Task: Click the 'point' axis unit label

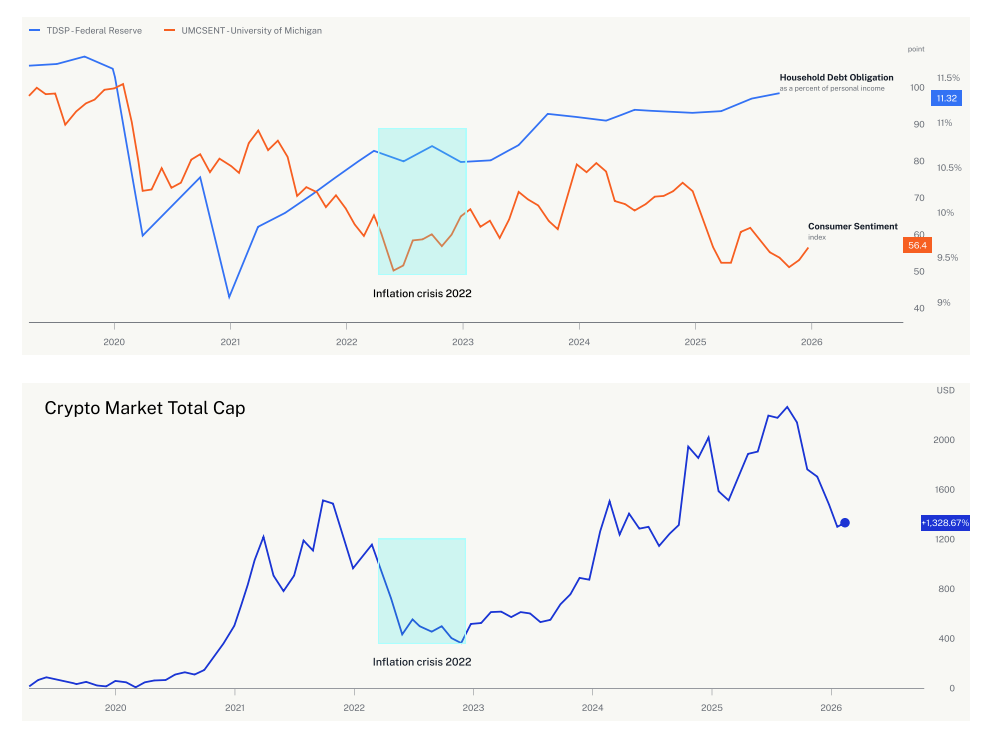Action: click(x=916, y=49)
